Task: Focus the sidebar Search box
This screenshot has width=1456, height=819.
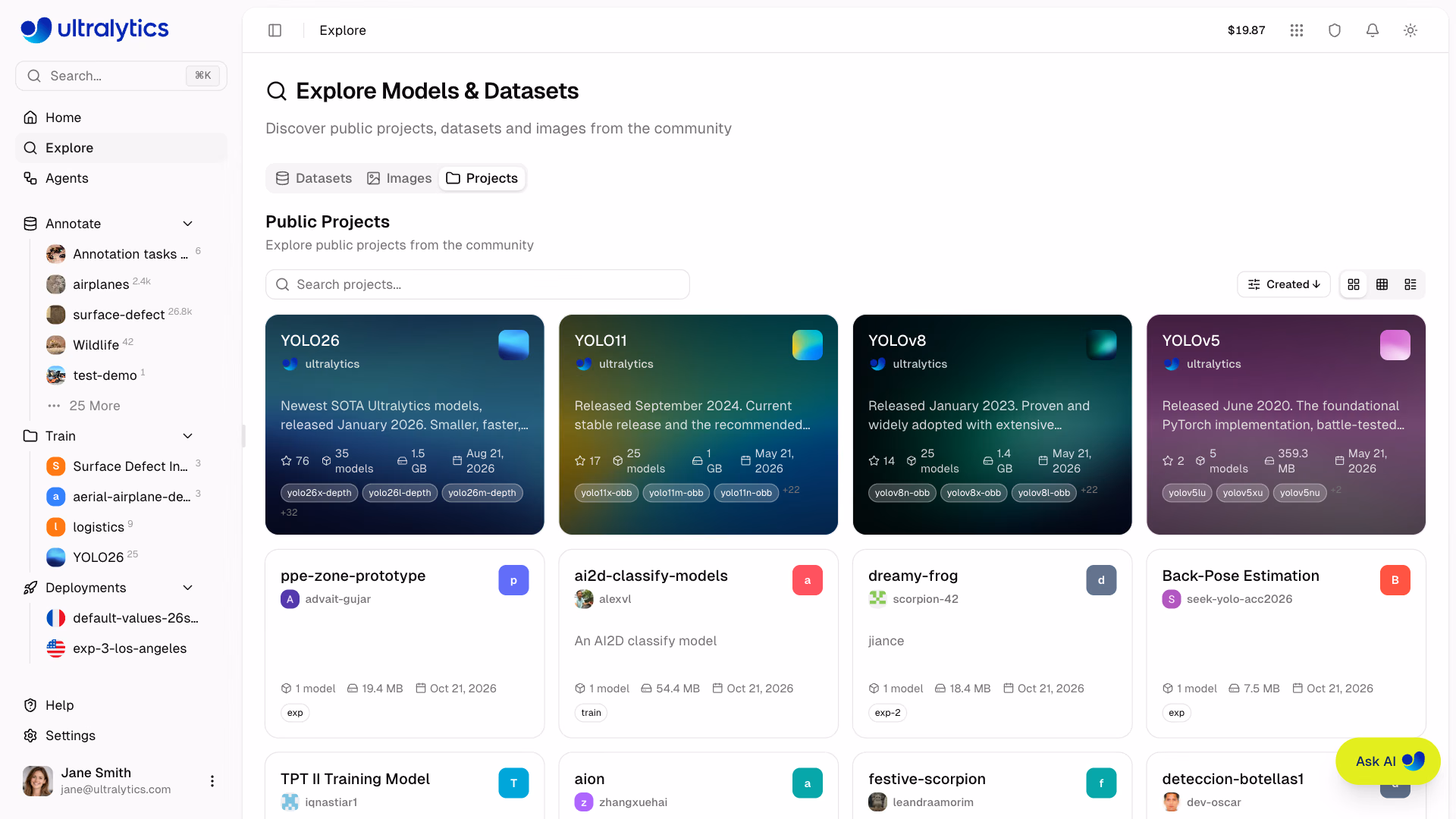Action: pos(121,76)
